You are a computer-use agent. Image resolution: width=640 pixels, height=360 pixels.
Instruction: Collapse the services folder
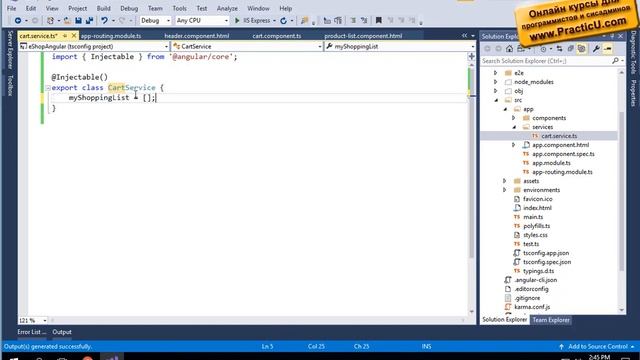point(514,127)
